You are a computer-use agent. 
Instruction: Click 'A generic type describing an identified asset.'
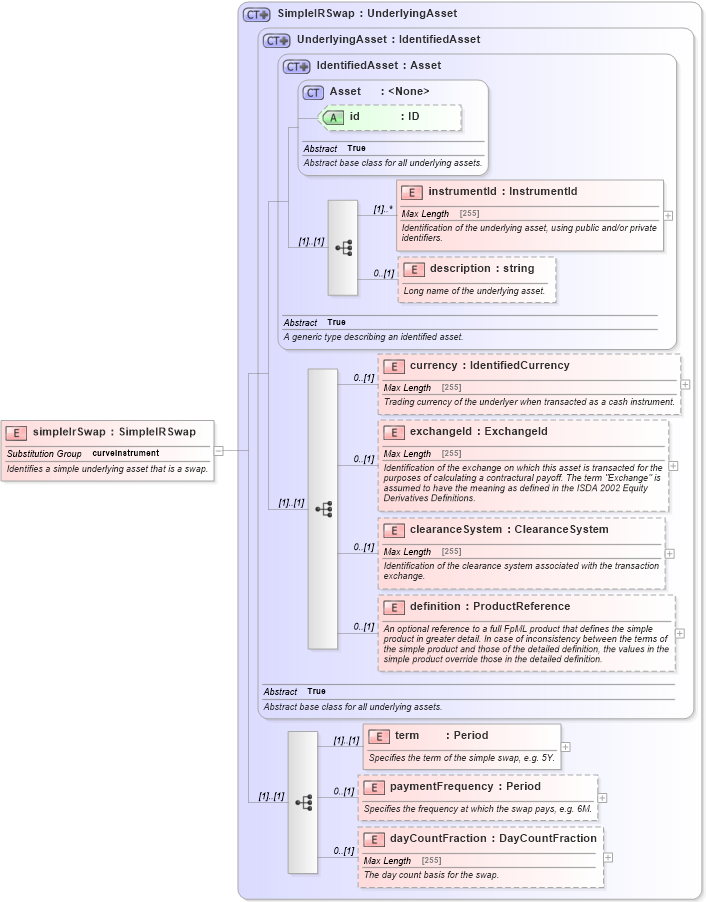[373, 337]
